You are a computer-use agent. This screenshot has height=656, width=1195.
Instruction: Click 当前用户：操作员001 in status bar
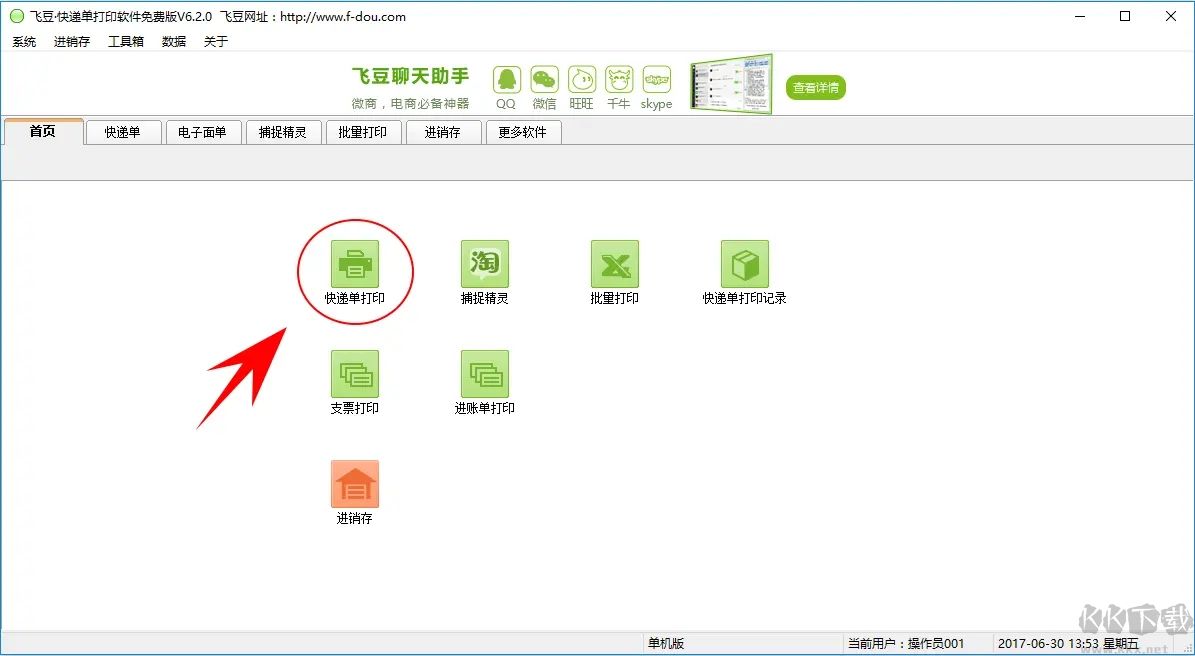click(906, 644)
